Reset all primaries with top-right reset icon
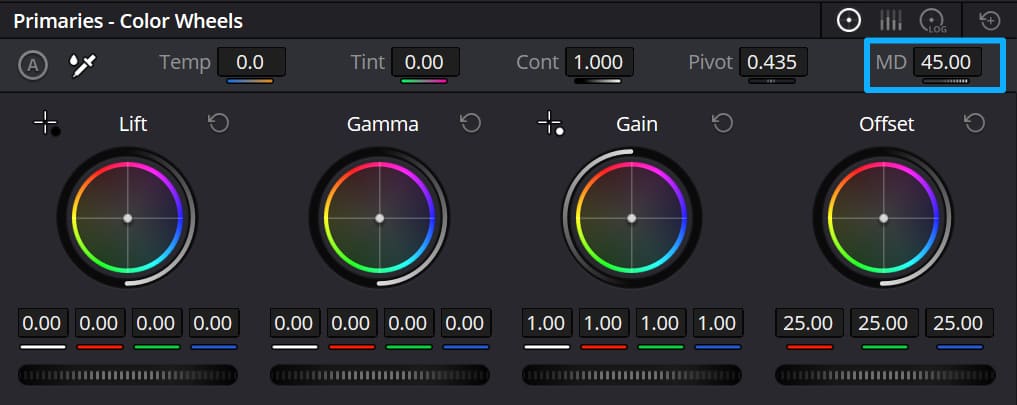This screenshot has height=405, width=1017. pos(990,21)
